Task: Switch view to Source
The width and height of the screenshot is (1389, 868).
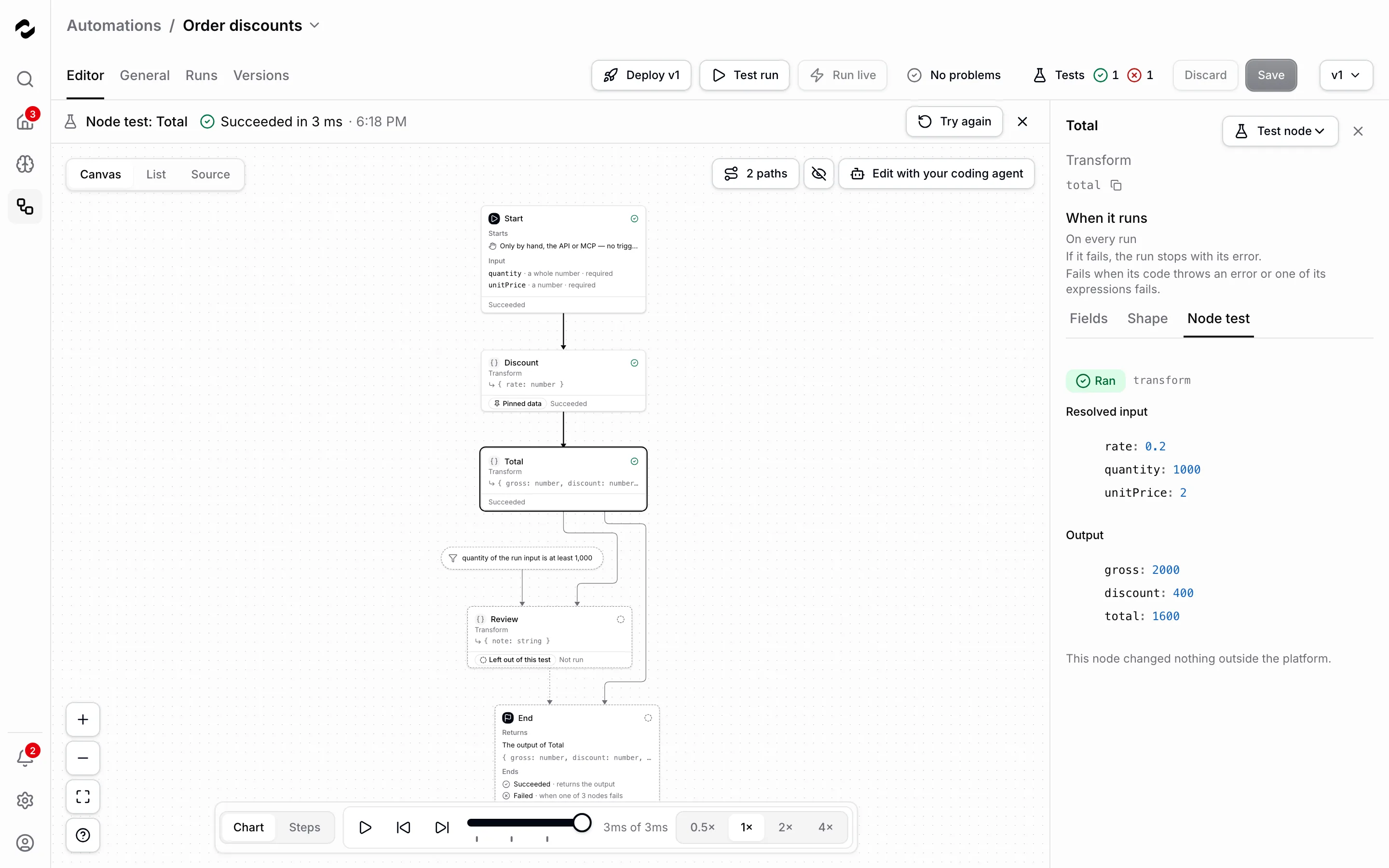Action: (x=210, y=175)
